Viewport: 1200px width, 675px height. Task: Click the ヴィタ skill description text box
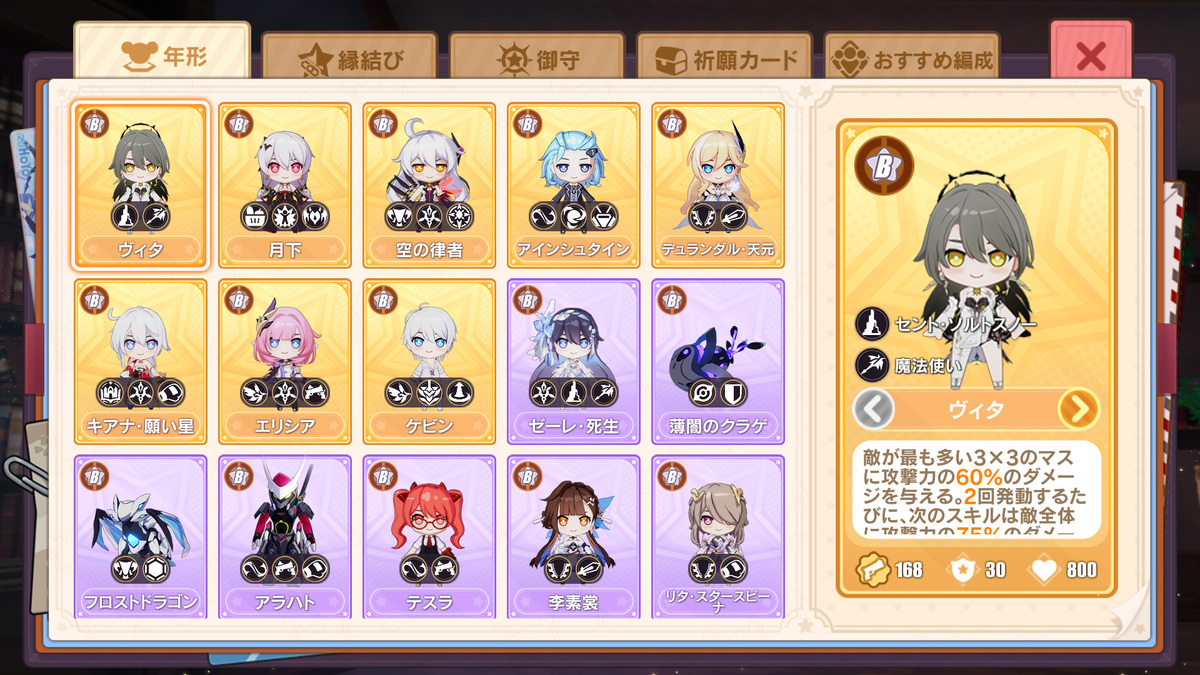pos(977,490)
